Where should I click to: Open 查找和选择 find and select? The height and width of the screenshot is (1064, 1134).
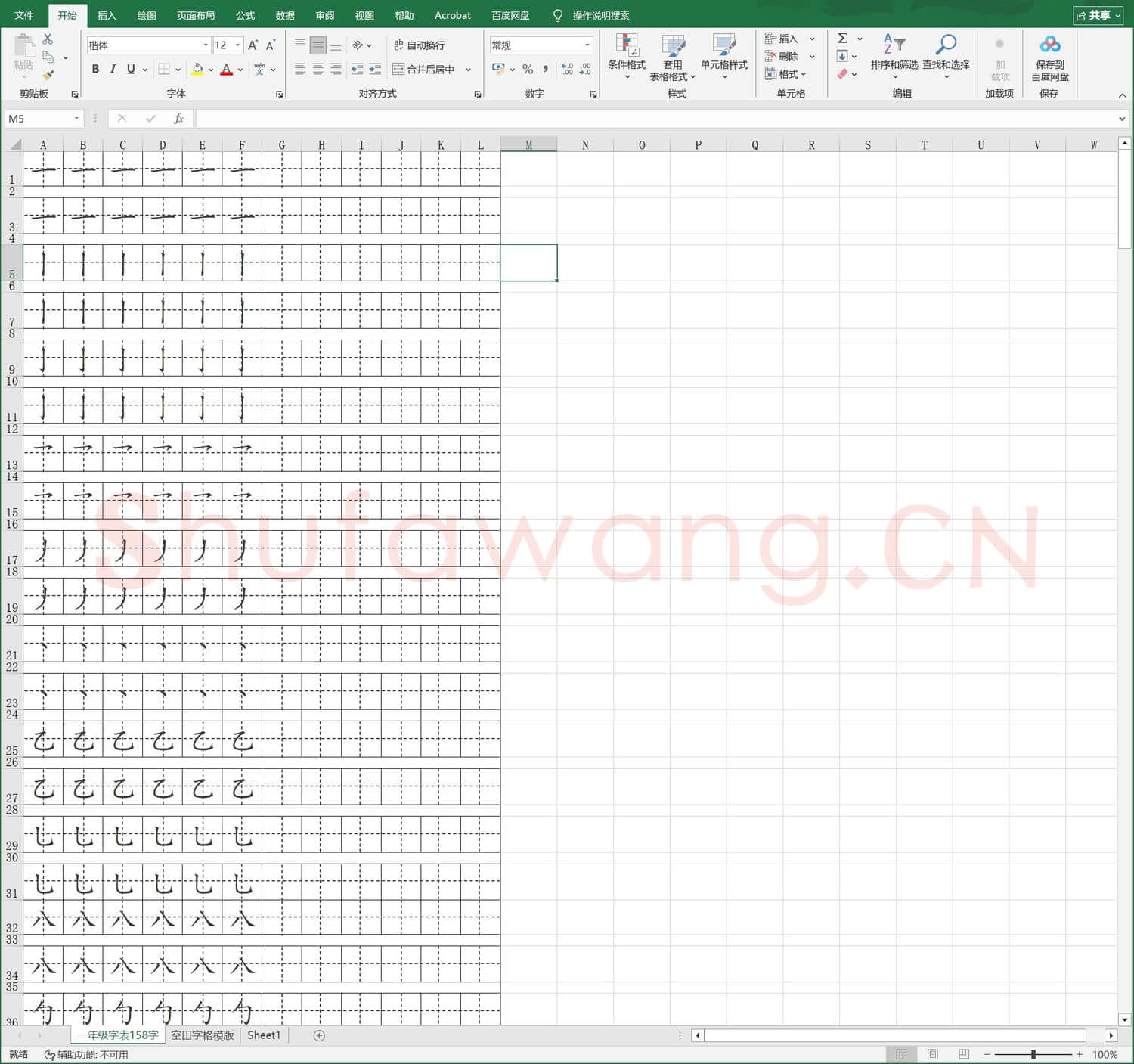click(946, 56)
